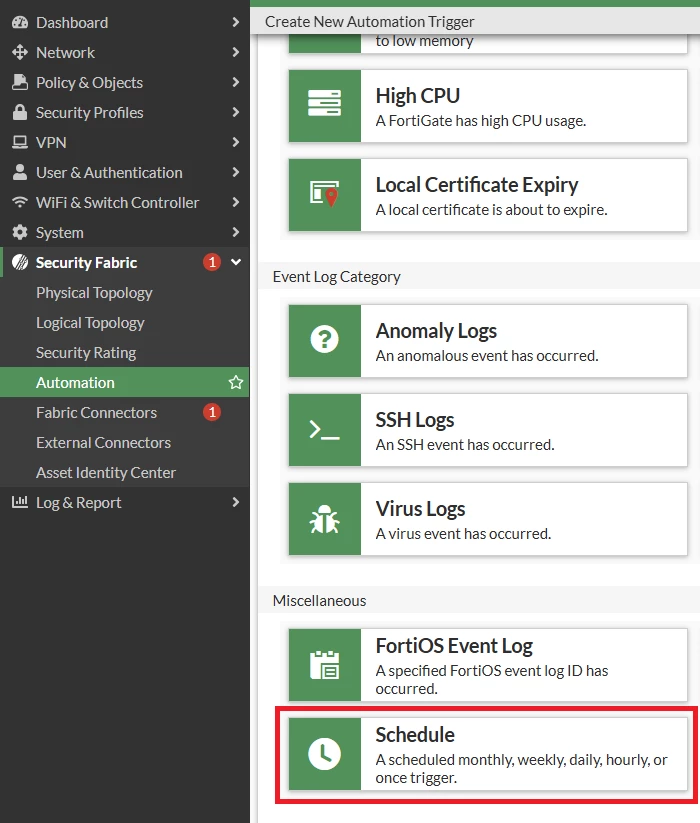Select the Automation submenu item
Image resolution: width=700 pixels, height=823 pixels.
(x=124, y=382)
